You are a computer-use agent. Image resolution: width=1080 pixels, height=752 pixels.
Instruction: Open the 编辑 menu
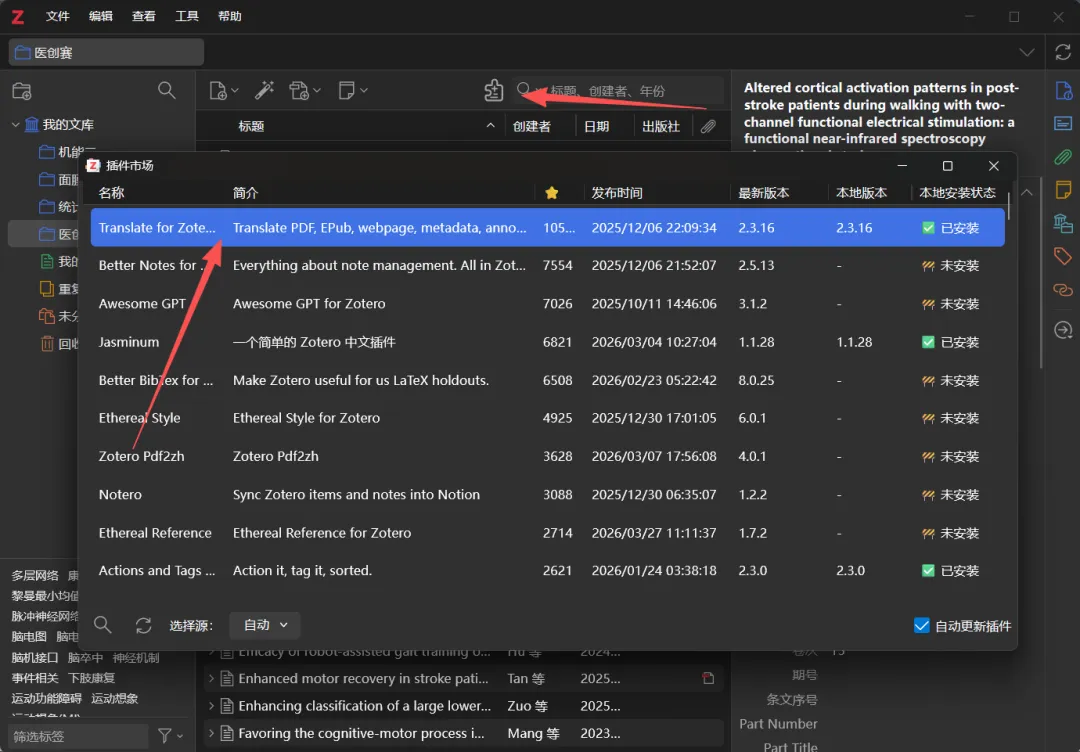tap(101, 16)
